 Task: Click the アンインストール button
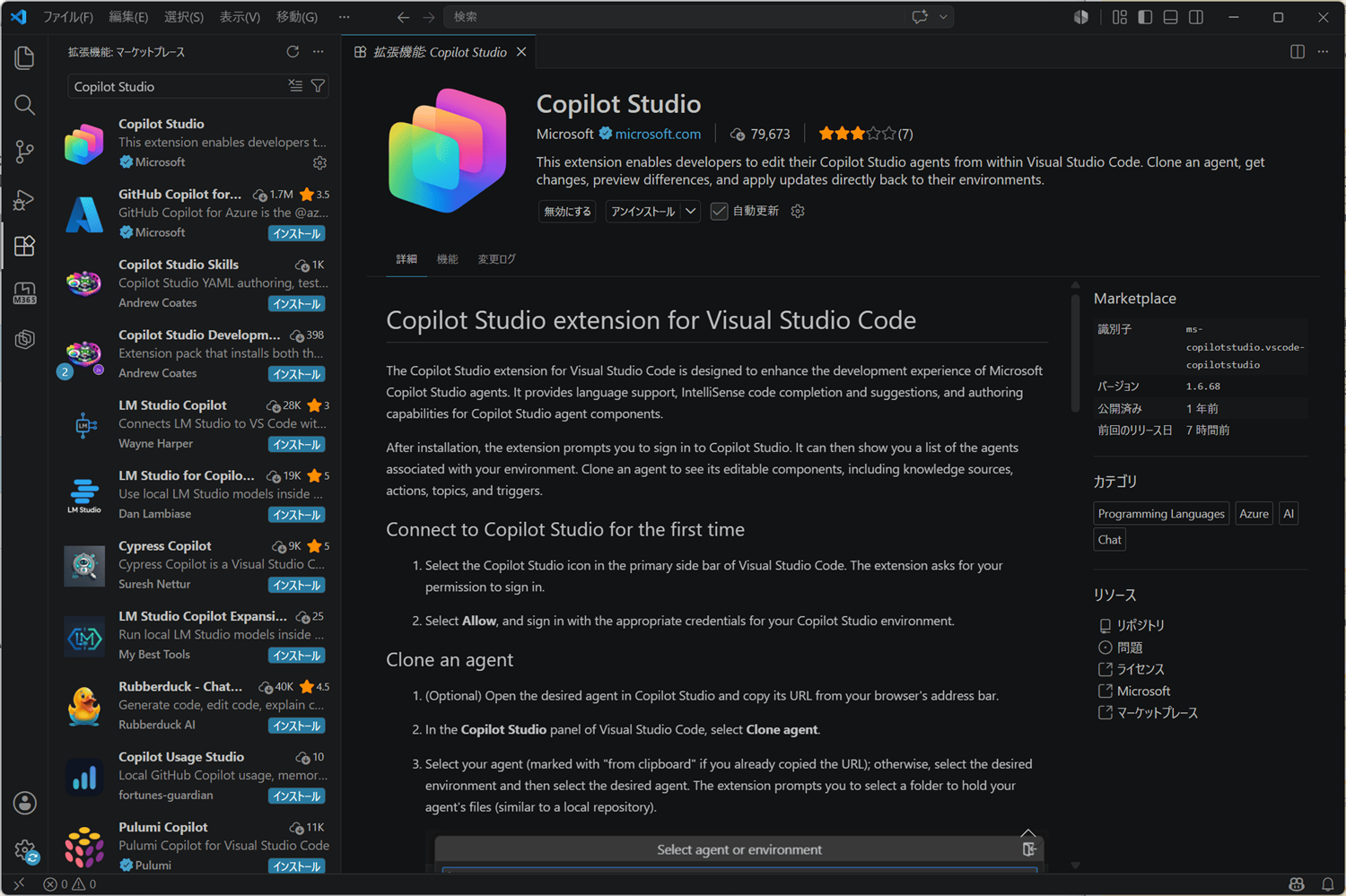(x=642, y=212)
